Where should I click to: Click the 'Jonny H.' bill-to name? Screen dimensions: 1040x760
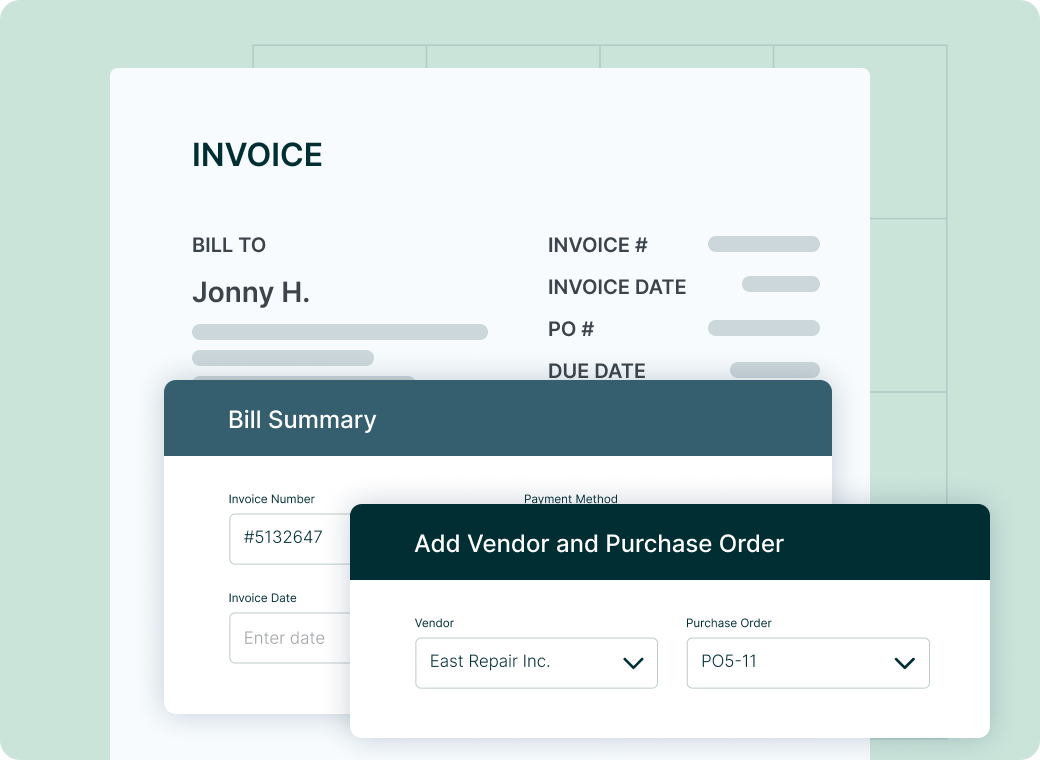click(x=251, y=292)
